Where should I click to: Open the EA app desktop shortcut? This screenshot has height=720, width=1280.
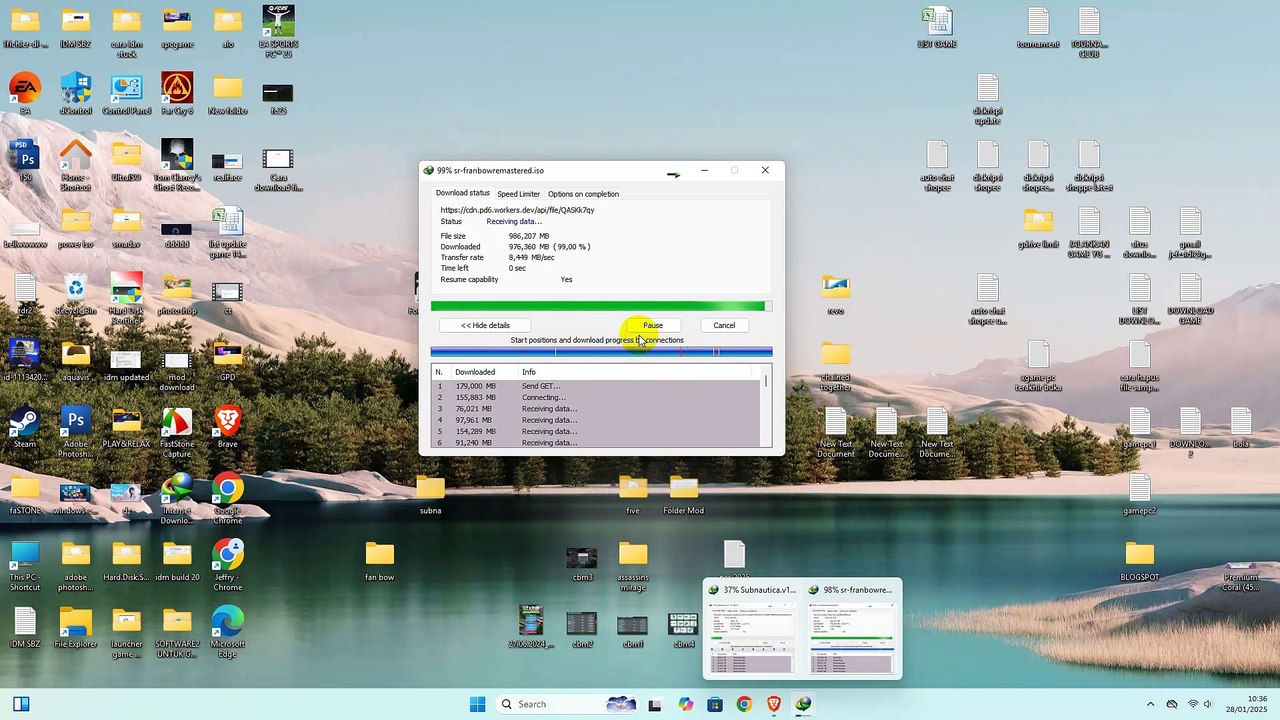click(25, 92)
